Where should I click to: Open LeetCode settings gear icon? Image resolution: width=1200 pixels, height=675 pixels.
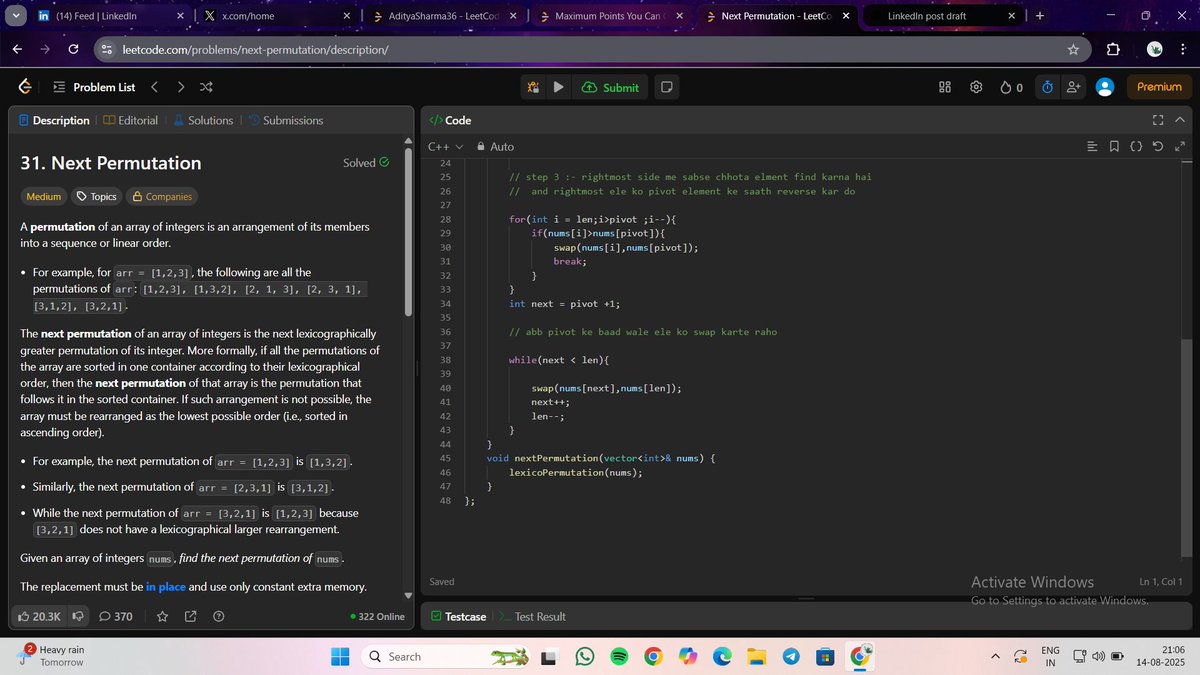977,87
